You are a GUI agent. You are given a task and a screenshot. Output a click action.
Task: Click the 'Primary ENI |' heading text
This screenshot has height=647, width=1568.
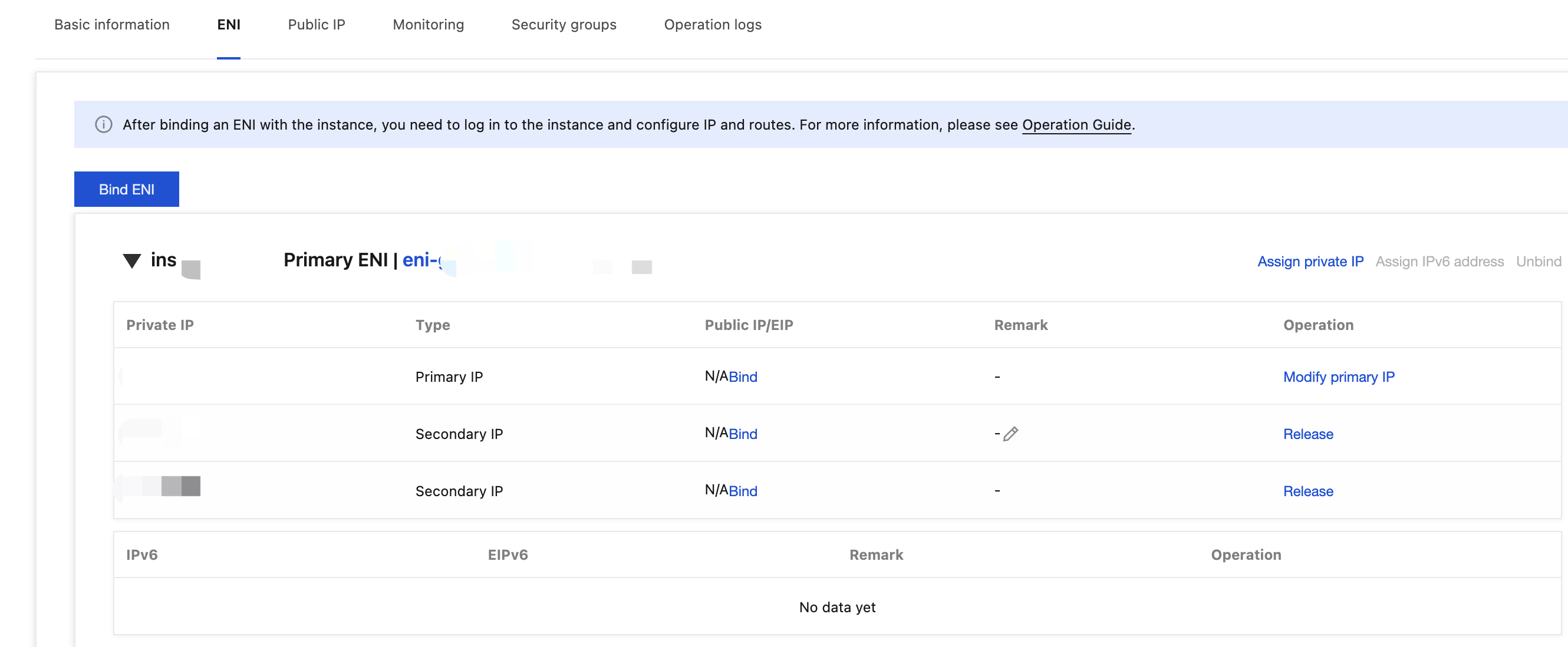(x=341, y=260)
